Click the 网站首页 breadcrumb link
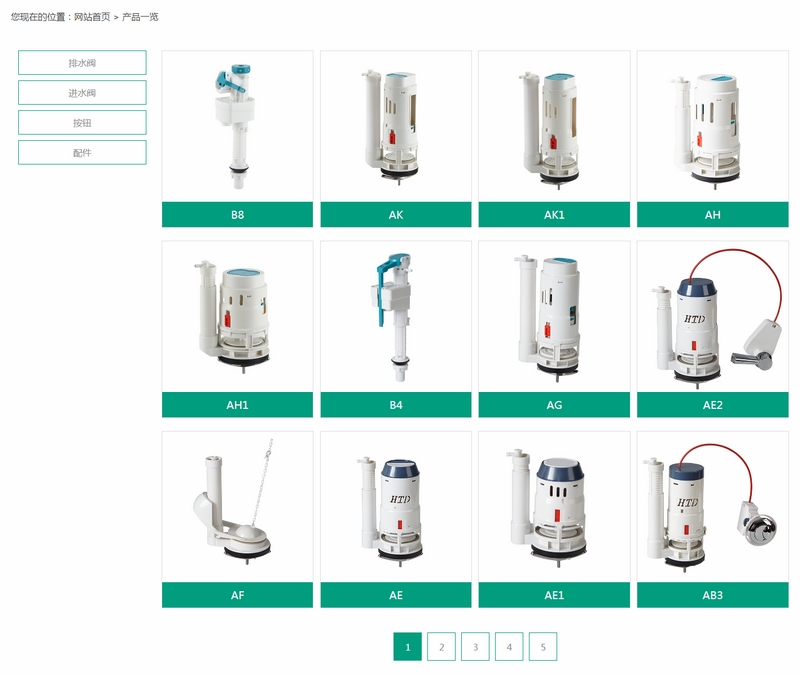This screenshot has width=800, height=675. click(x=92, y=17)
